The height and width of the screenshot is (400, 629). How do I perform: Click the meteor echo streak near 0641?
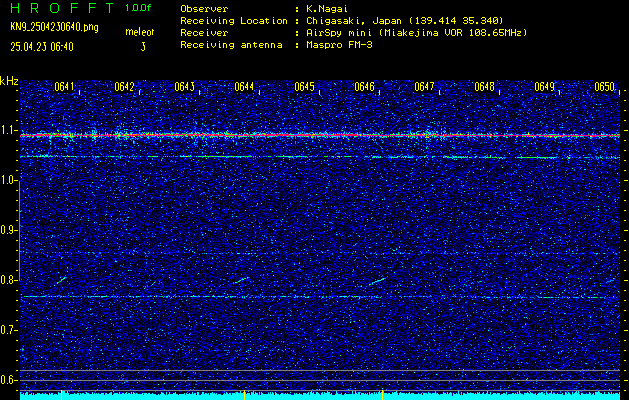[x=61, y=280]
